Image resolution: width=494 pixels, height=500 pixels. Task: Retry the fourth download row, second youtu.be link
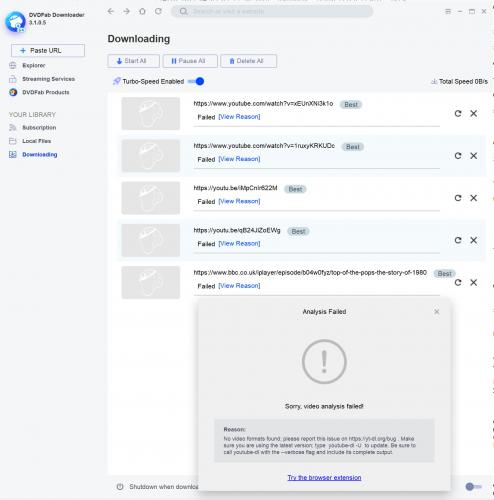(x=458, y=240)
